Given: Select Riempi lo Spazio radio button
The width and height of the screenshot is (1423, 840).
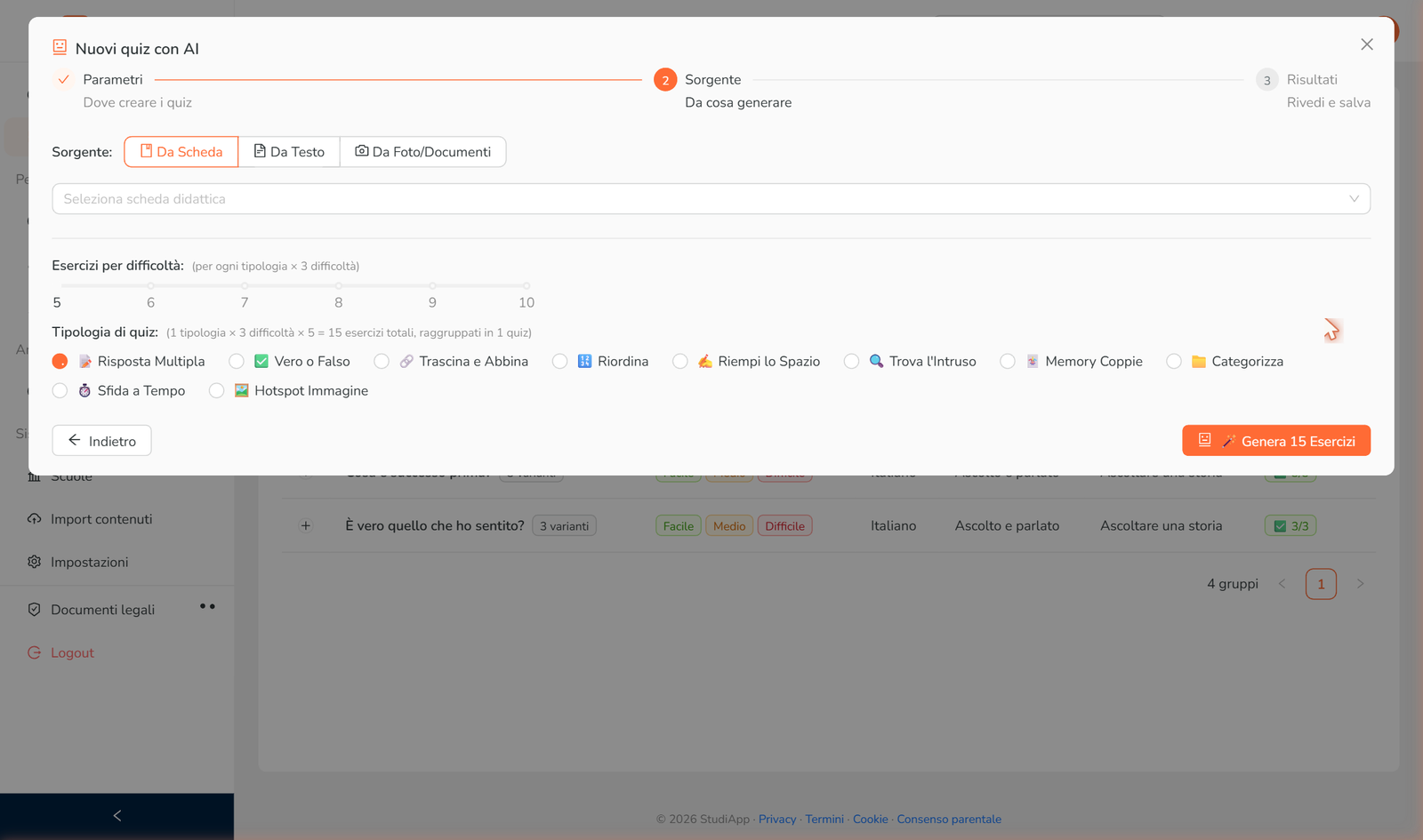Looking at the screenshot, I should tap(680, 362).
